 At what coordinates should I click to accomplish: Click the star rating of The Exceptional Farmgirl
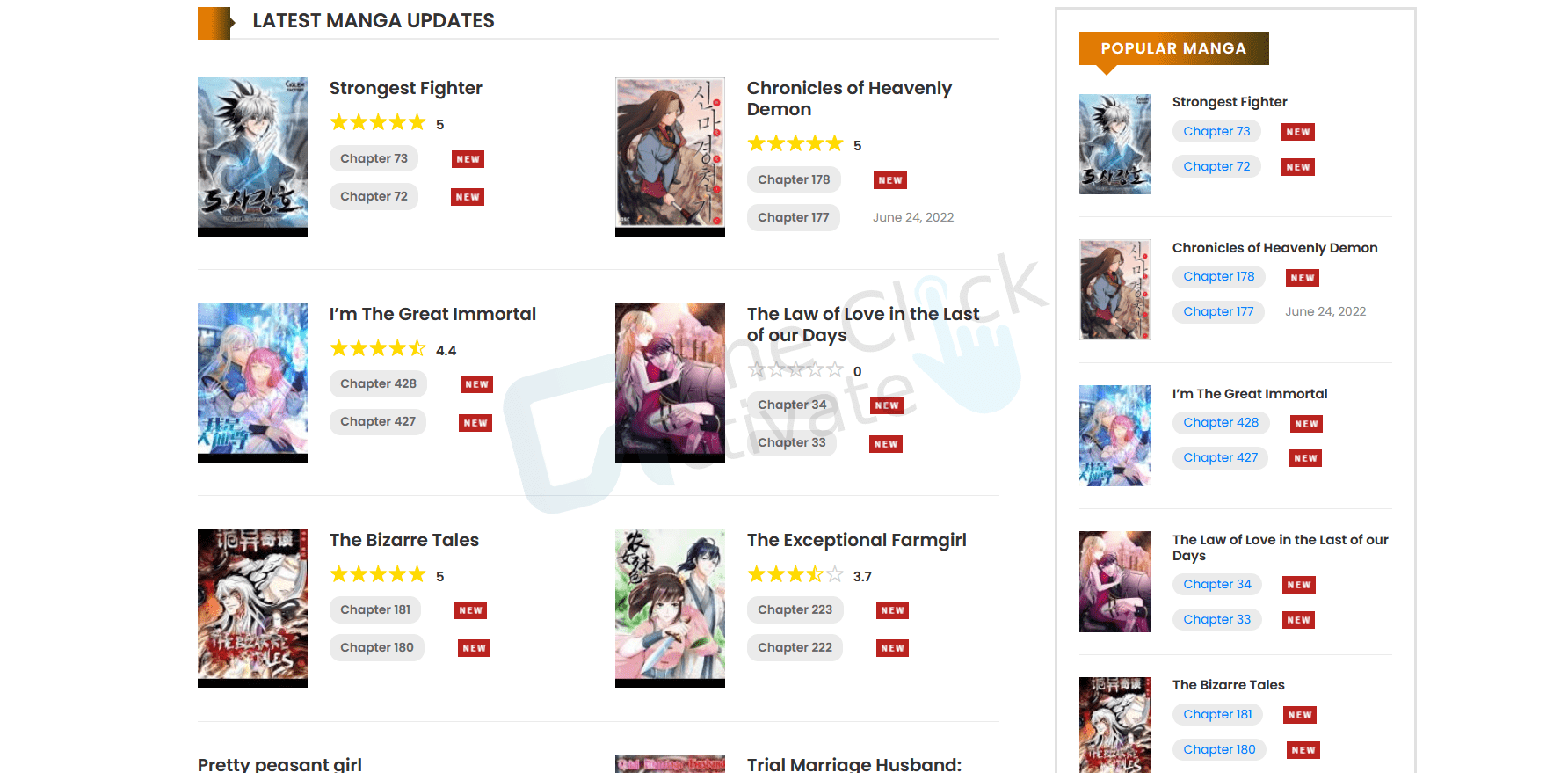tap(795, 575)
